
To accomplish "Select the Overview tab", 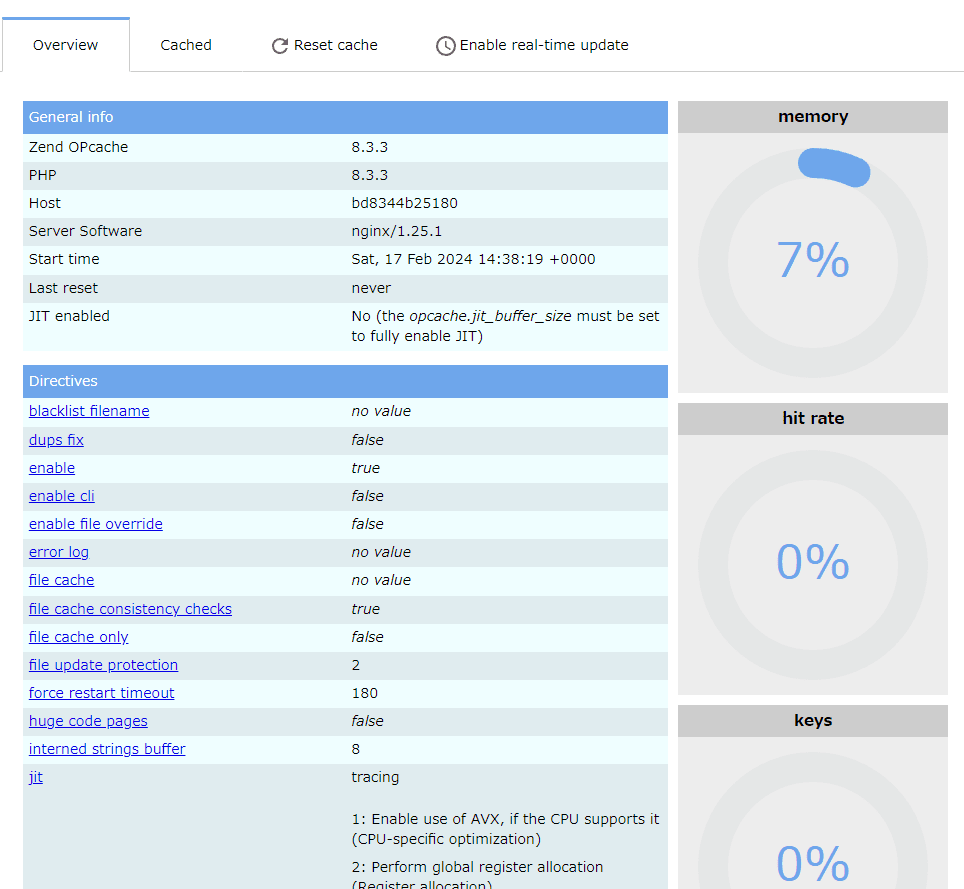I will pos(65,45).
